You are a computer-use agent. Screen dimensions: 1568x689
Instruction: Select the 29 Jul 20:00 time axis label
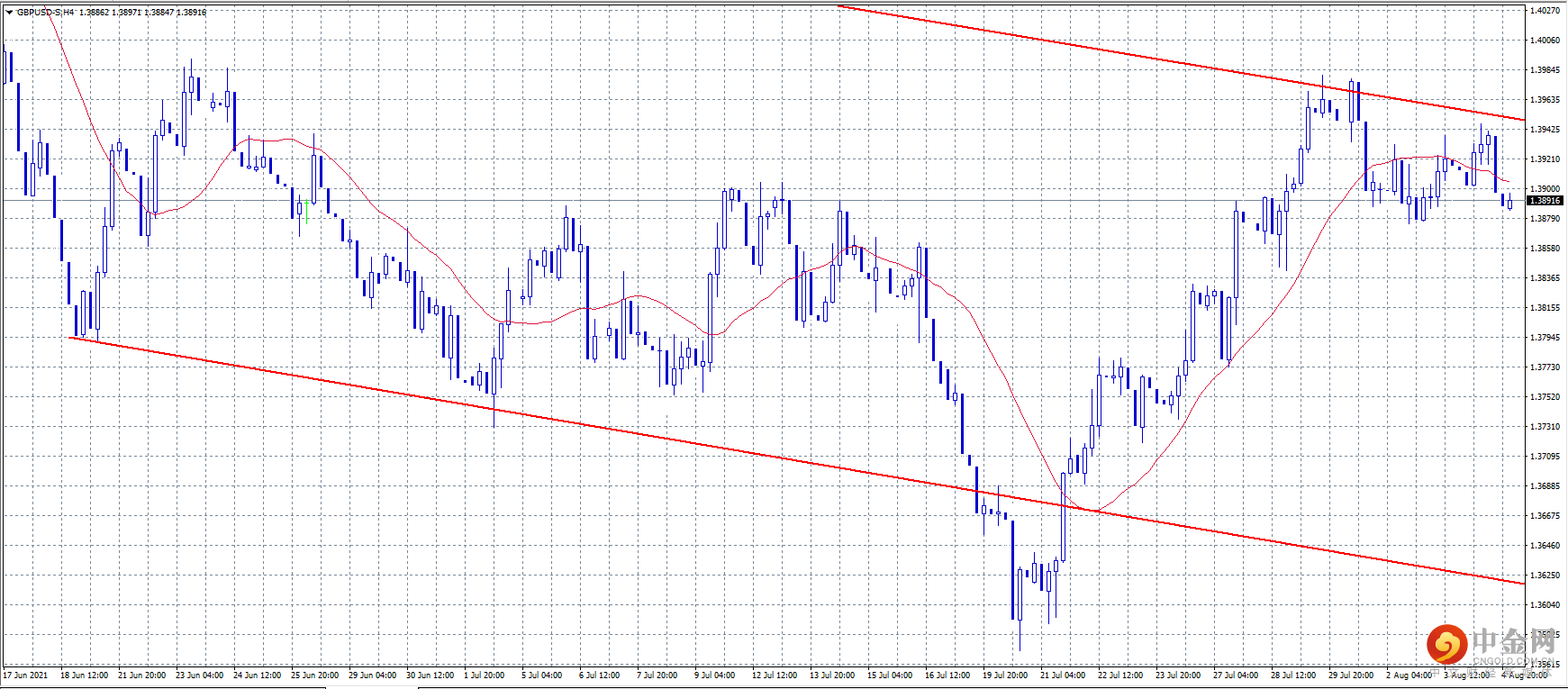click(x=1351, y=675)
